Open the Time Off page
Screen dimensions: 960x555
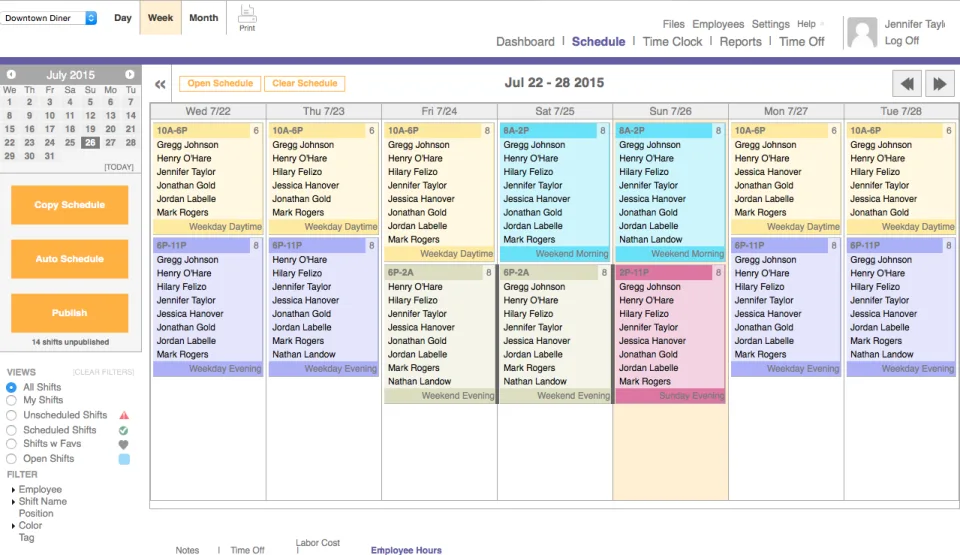click(801, 42)
